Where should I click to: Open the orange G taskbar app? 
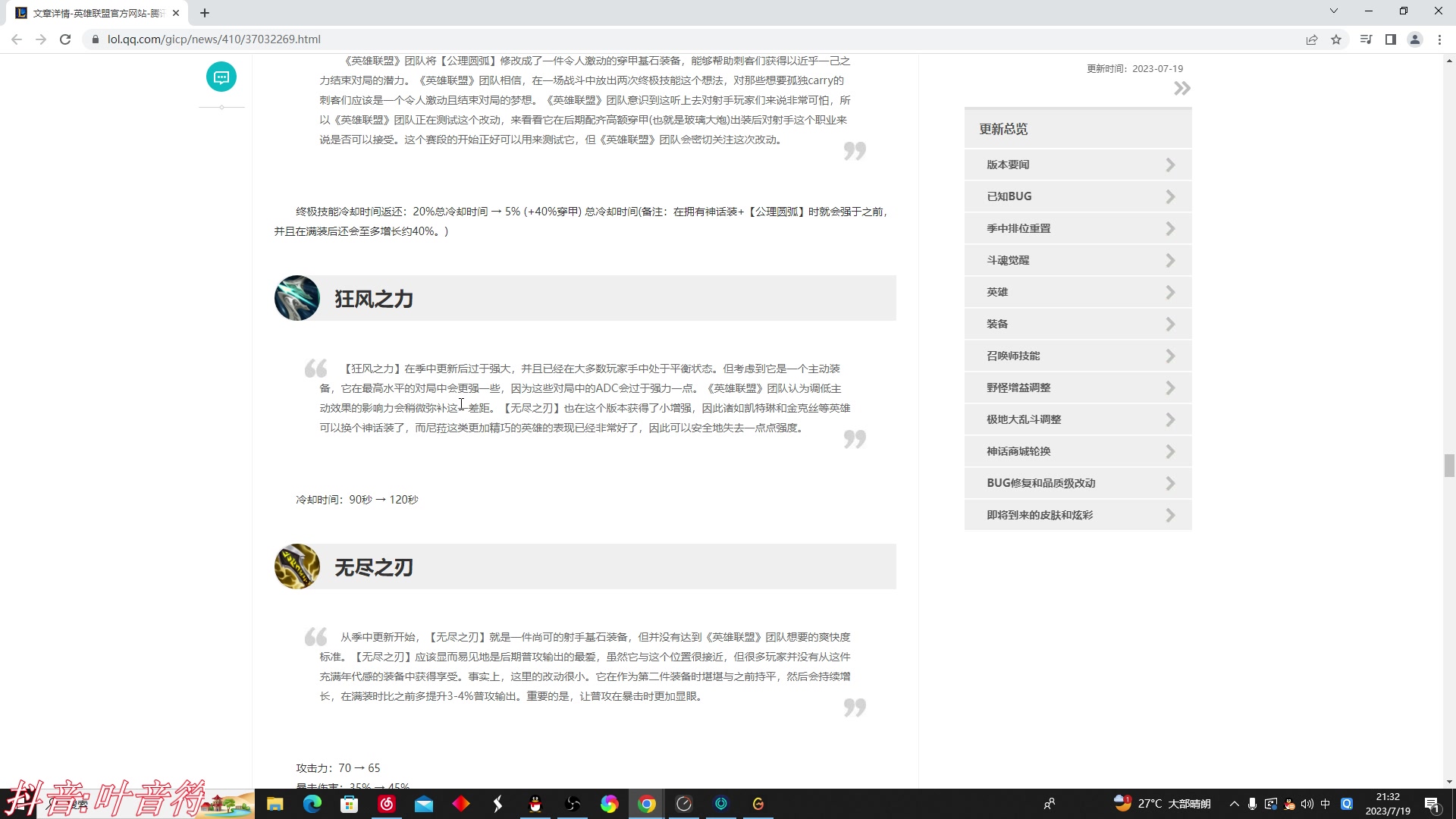click(x=758, y=804)
